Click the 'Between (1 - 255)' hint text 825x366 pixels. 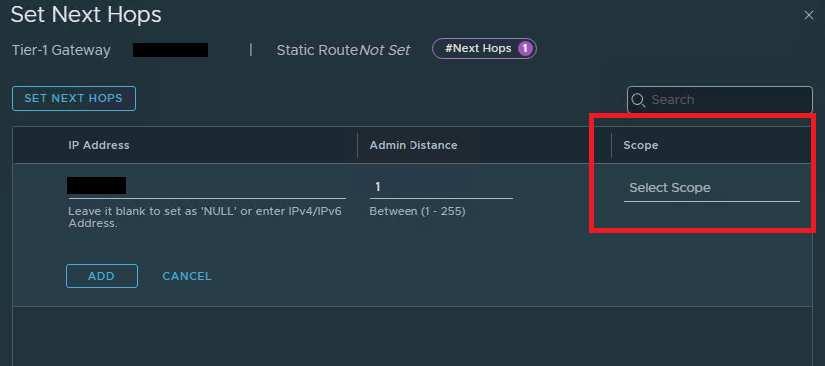tap(417, 211)
